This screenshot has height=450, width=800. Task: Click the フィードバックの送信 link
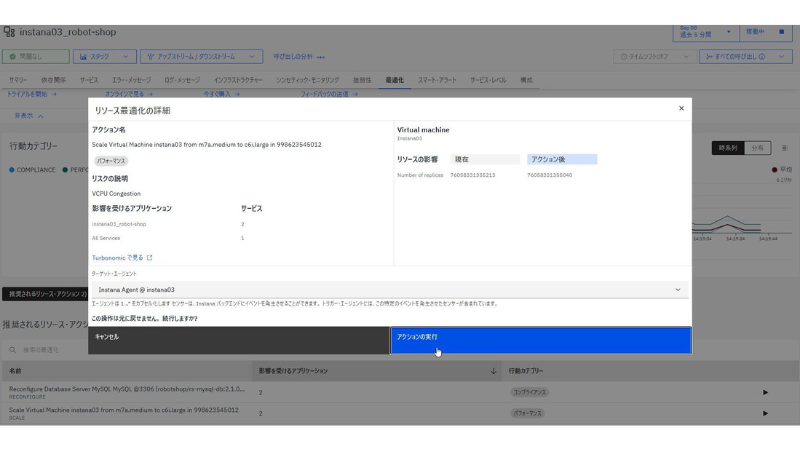click(x=329, y=94)
